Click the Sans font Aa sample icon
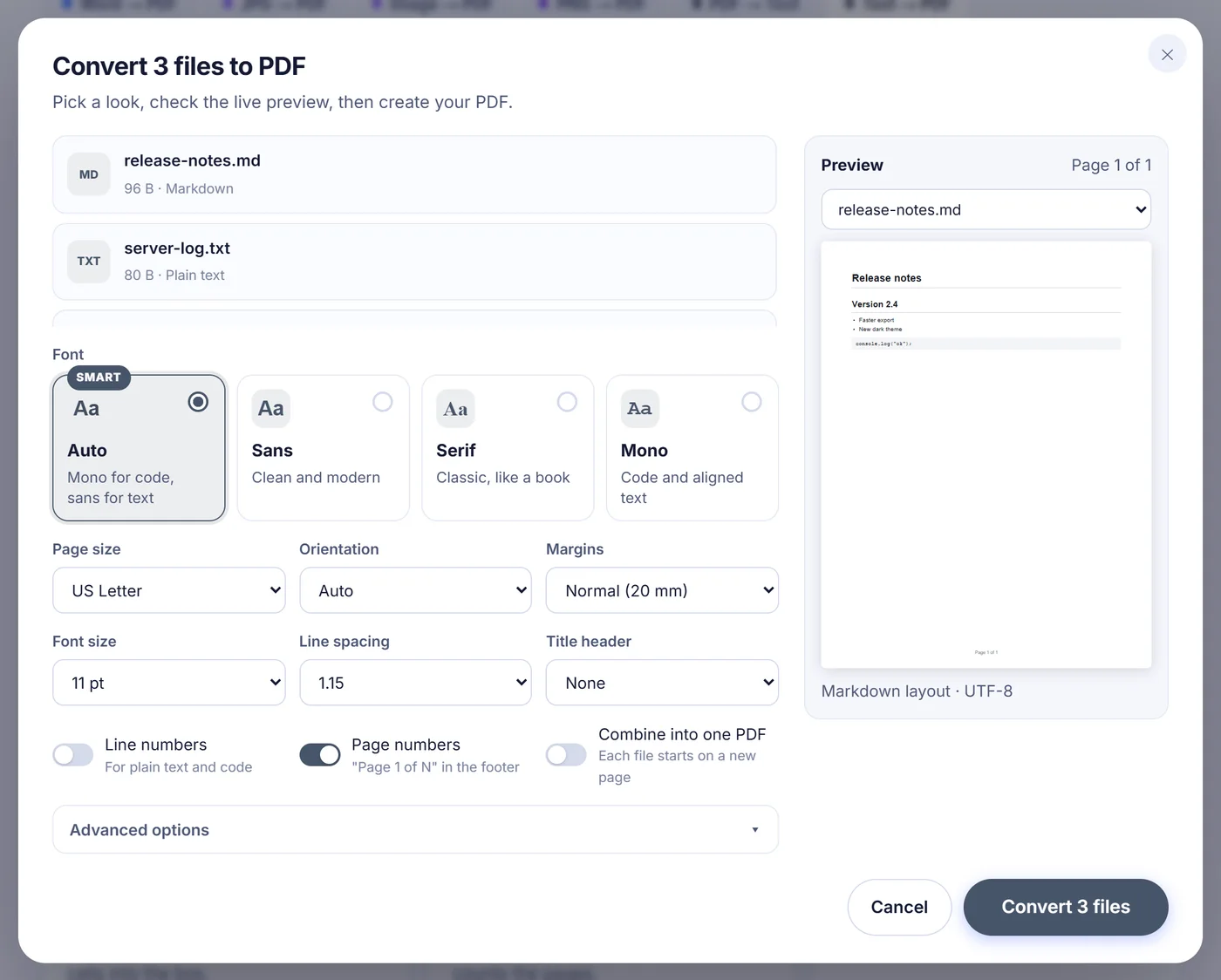This screenshot has height=980, width=1221. coord(271,408)
